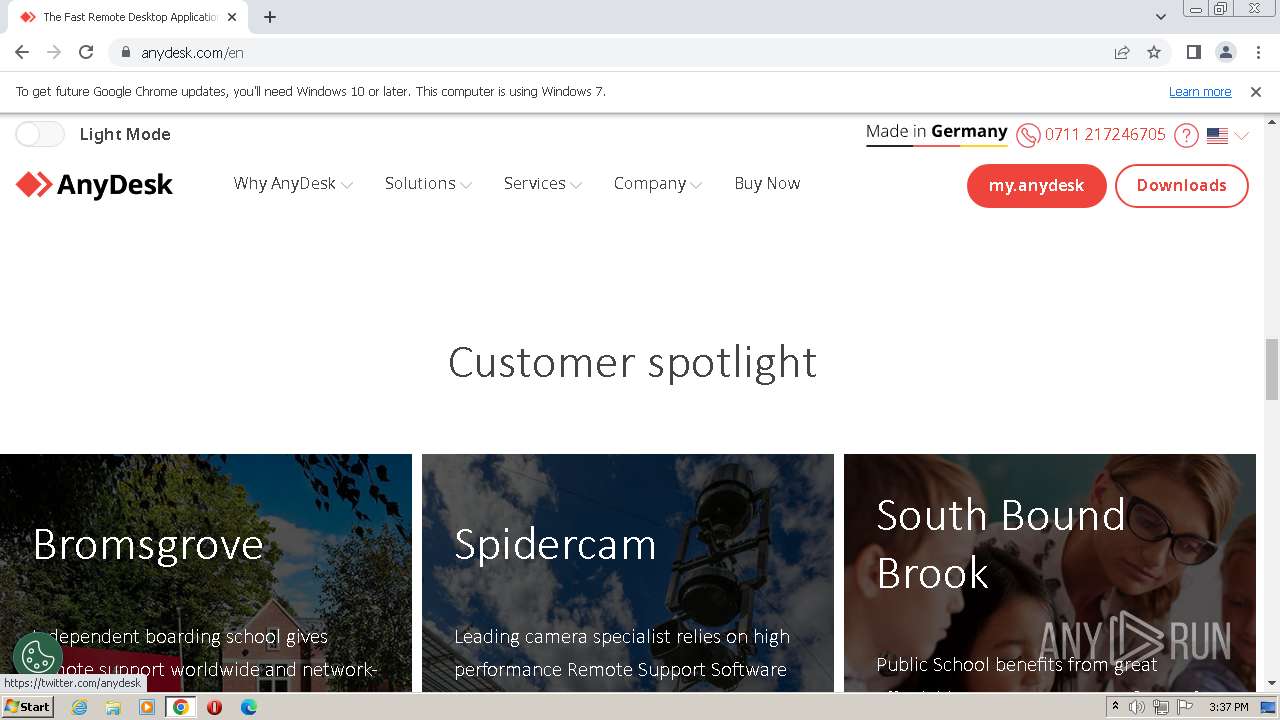Open the South Bound Brook card
Image resolution: width=1280 pixels, height=720 pixels.
tap(1050, 573)
